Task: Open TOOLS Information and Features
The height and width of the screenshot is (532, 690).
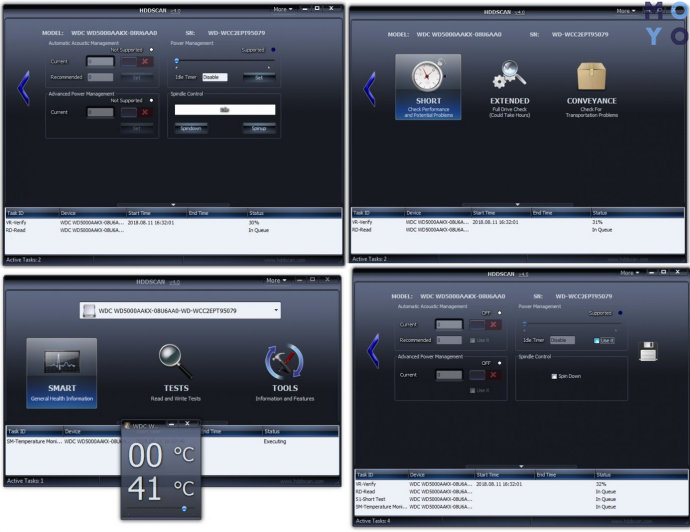Action: (285, 373)
